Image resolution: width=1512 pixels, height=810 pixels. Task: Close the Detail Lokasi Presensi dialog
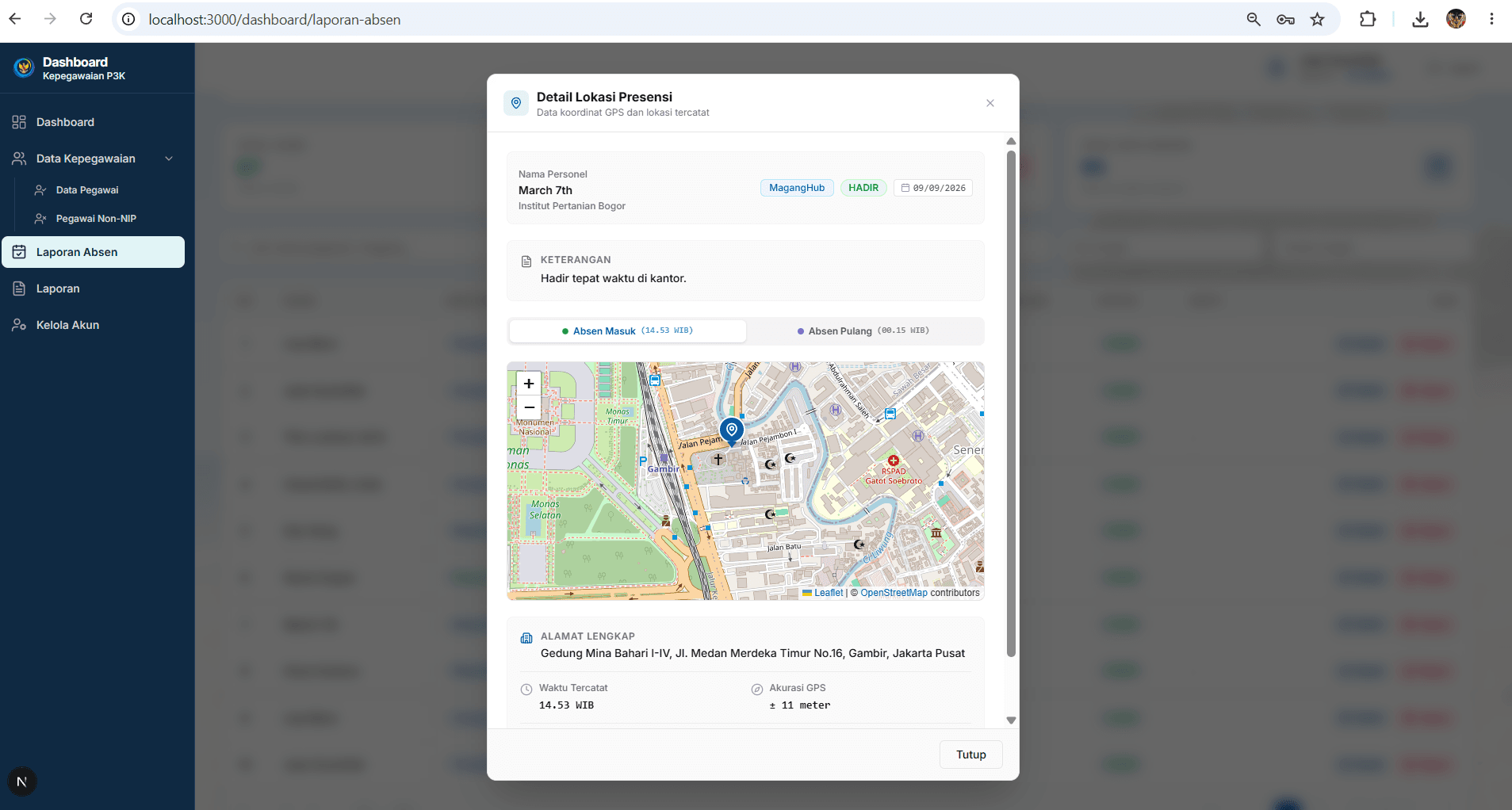(990, 103)
